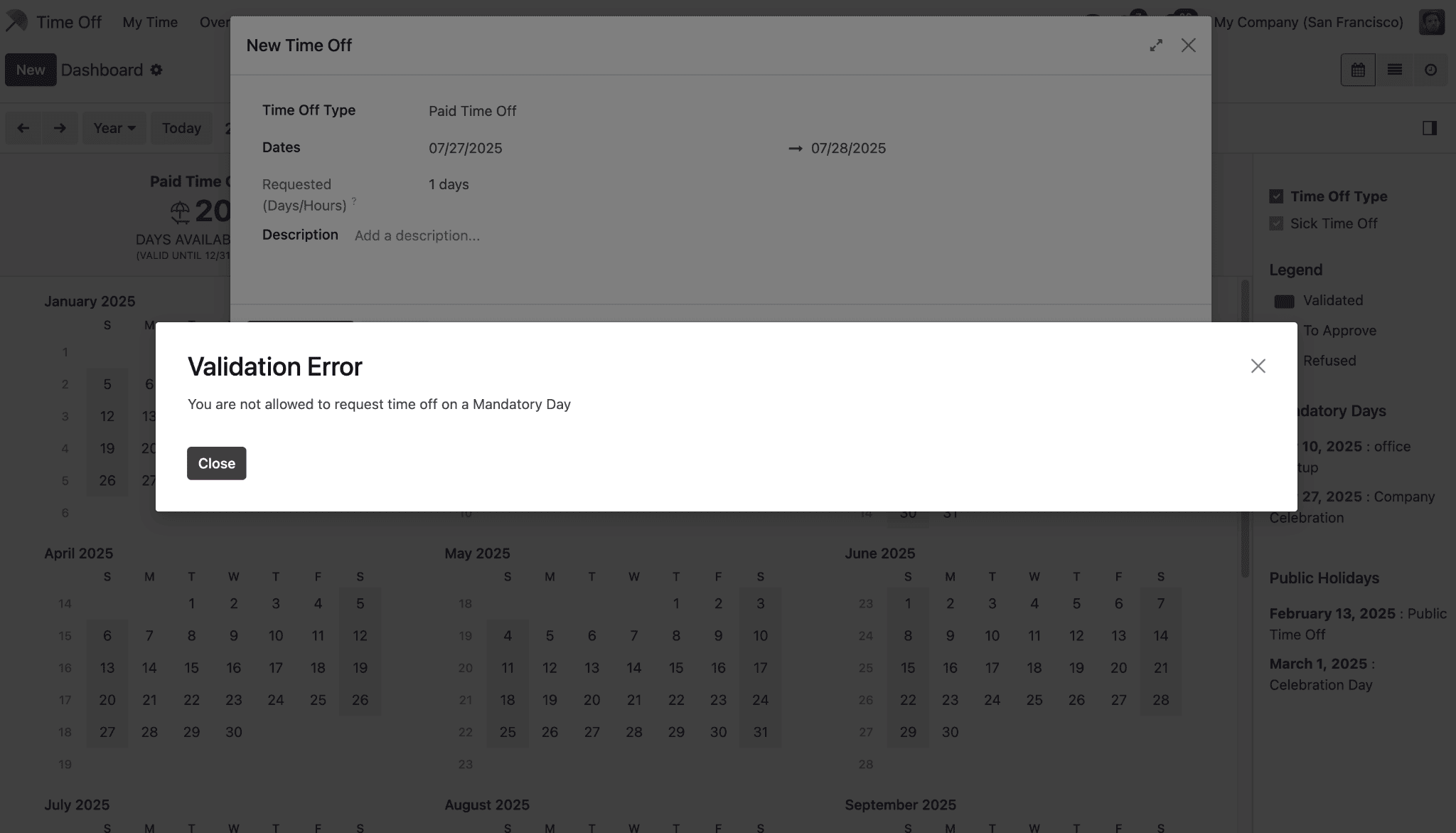Screen dimensions: 1456x833
Task: Toggle the Time Off Type checkbox
Action: tap(1276, 196)
